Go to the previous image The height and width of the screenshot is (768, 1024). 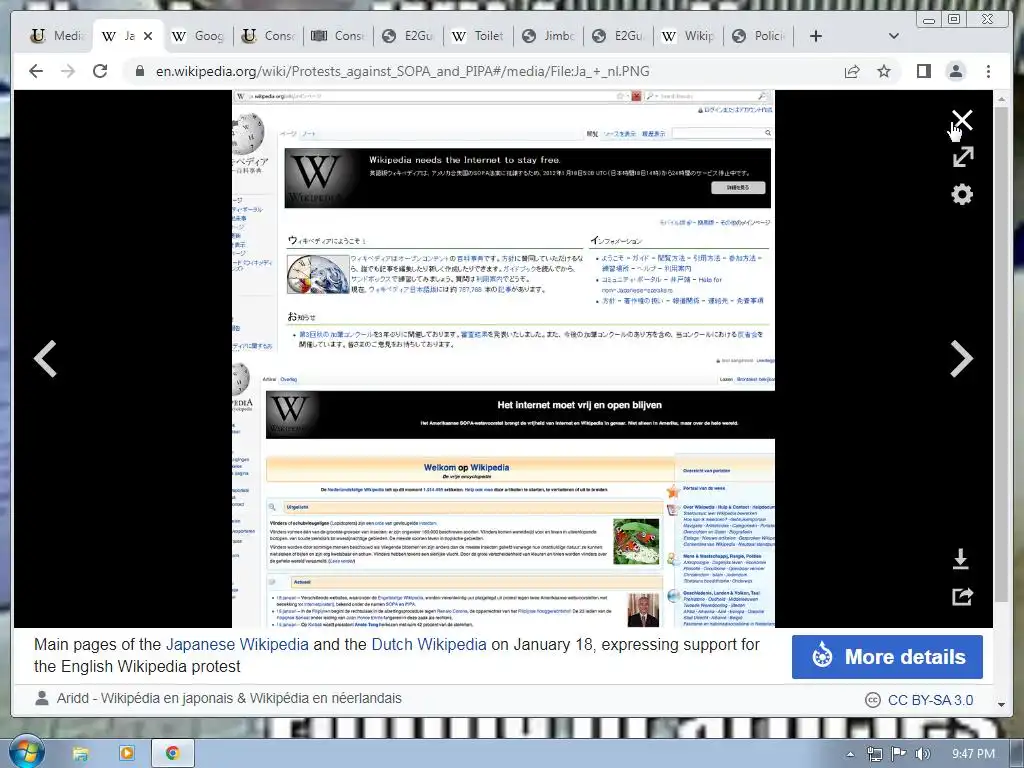(45, 359)
